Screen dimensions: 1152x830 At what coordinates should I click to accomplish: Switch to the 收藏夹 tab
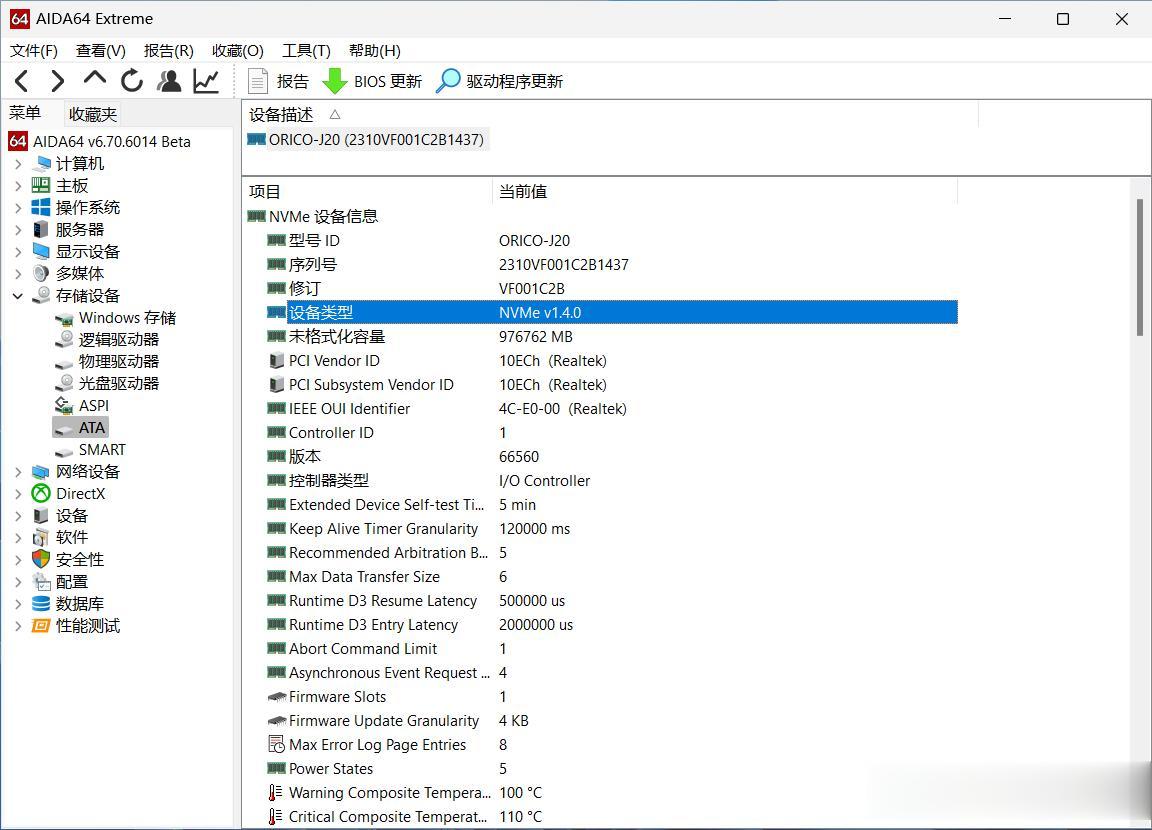point(93,114)
